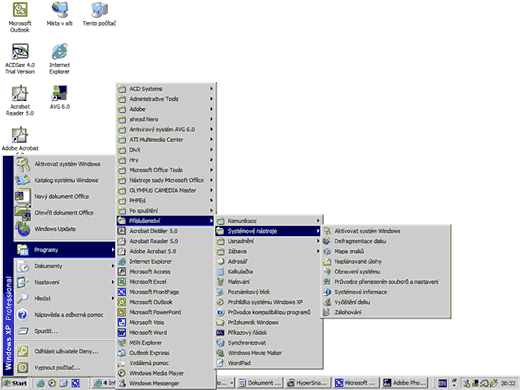Screen dimensions: 520x390
Task: Choose Odhlásit uživatele Deny entry
Action: [x=64, y=351]
